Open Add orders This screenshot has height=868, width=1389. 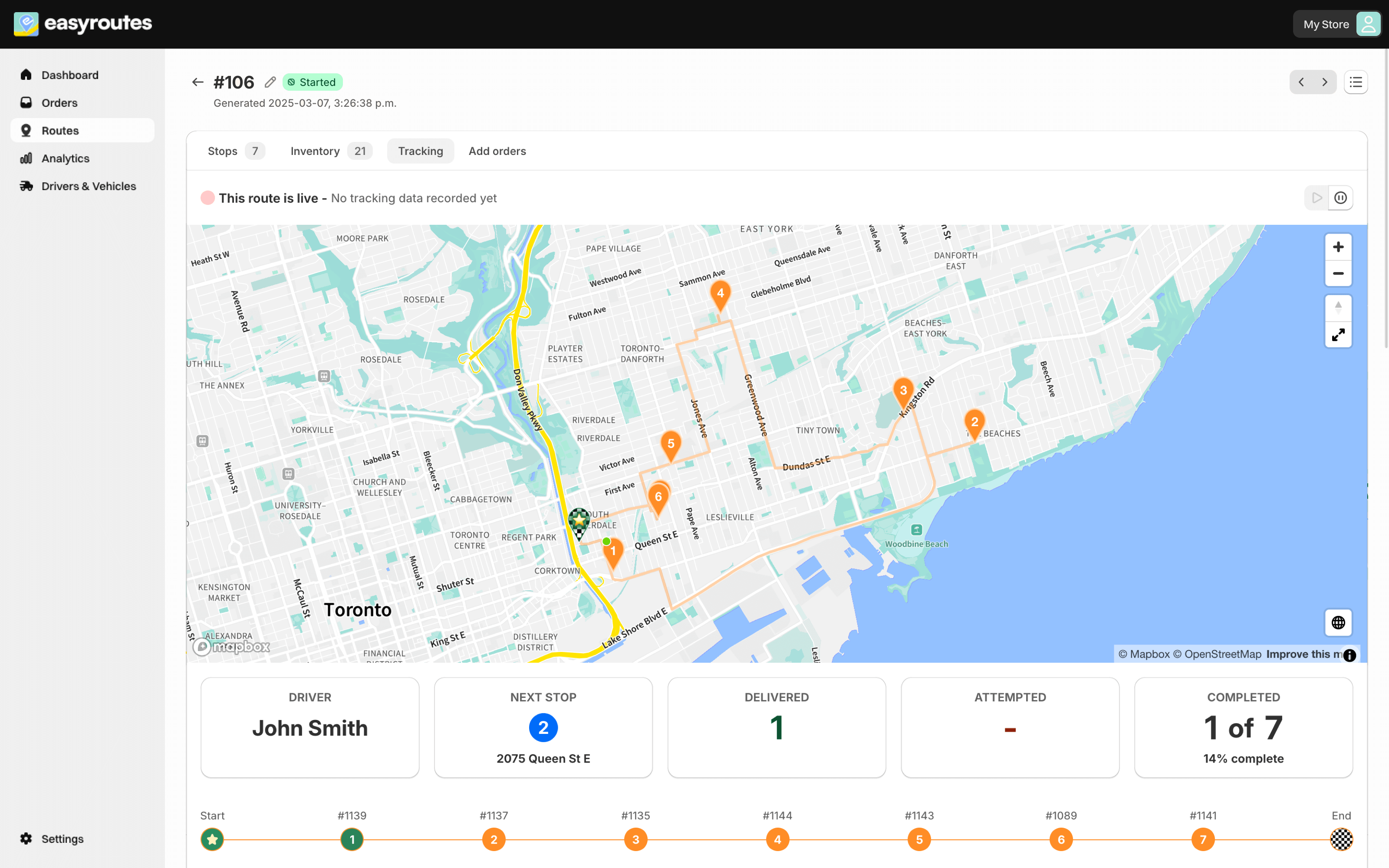pos(497,151)
